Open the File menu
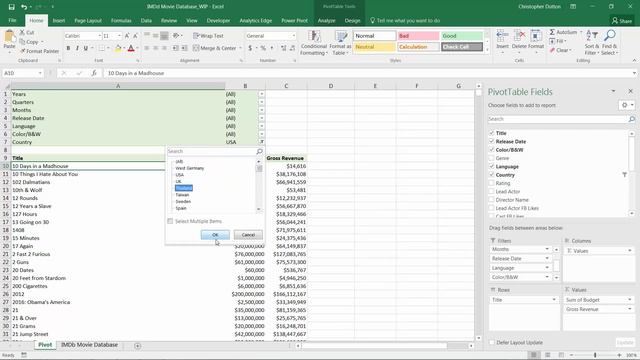 [12, 20]
